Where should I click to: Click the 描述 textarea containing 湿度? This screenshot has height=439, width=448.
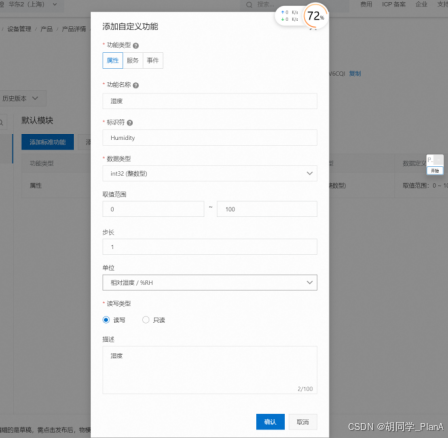coord(210,370)
